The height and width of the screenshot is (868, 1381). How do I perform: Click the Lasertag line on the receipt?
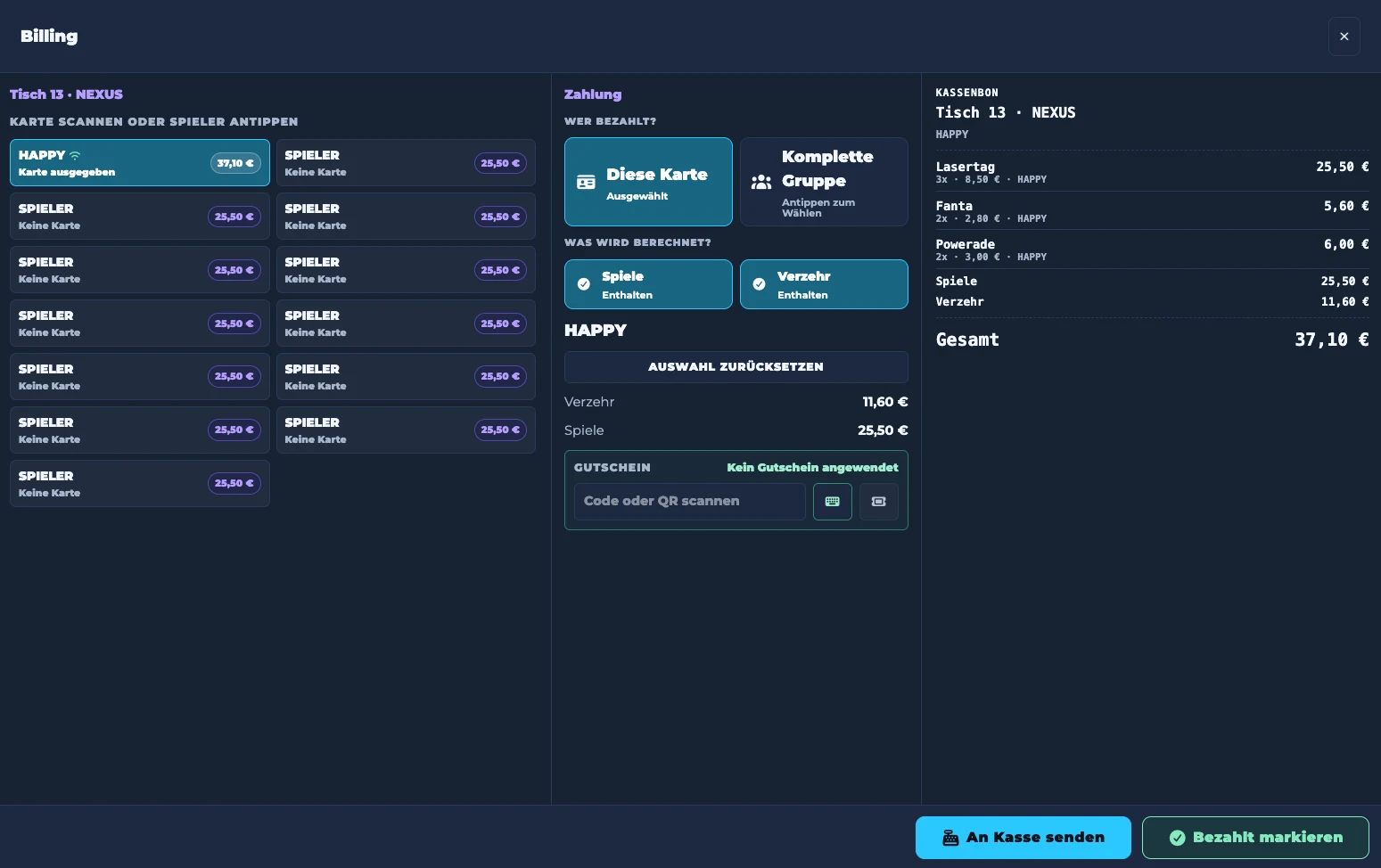1152,172
